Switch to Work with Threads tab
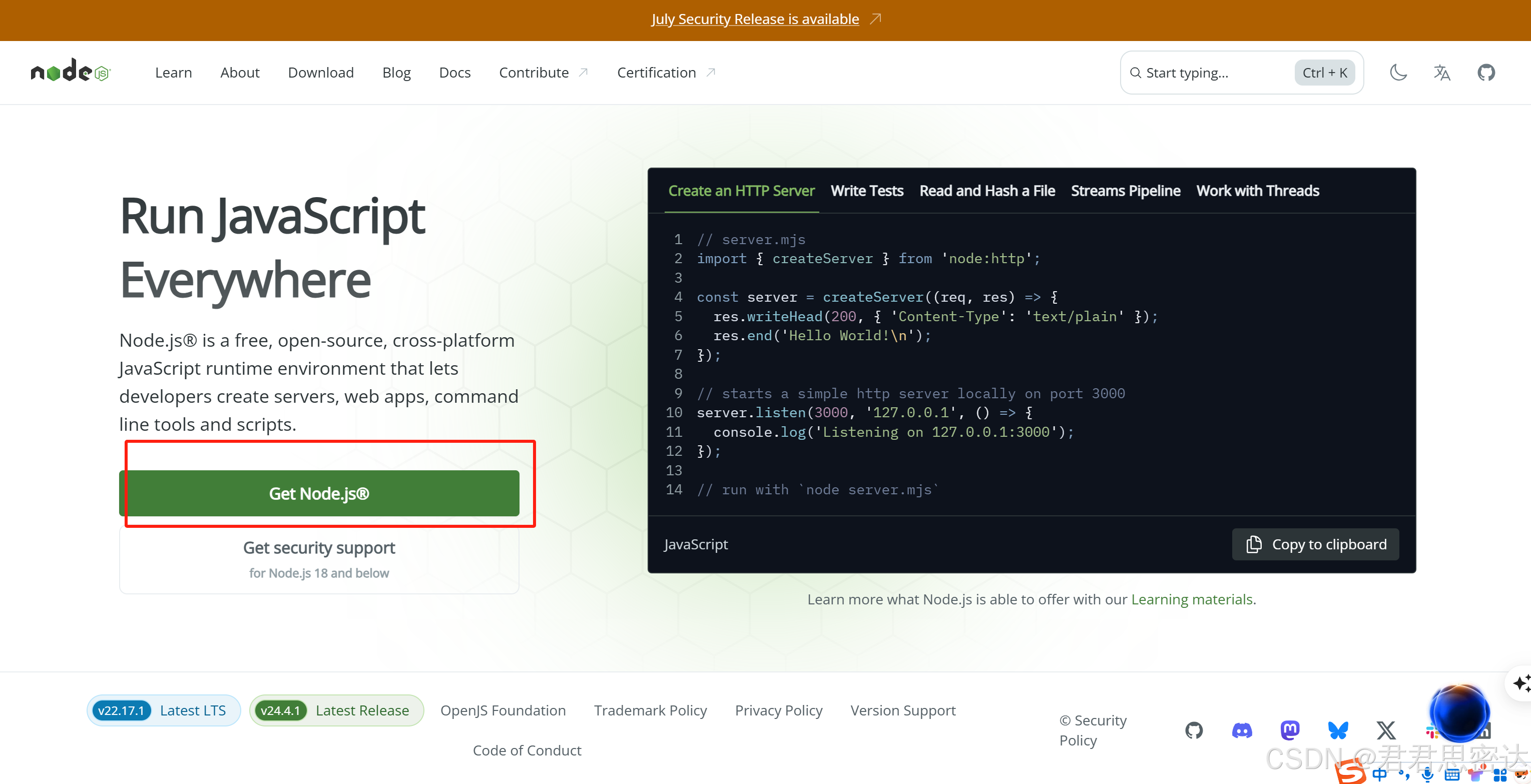 pos(1258,191)
